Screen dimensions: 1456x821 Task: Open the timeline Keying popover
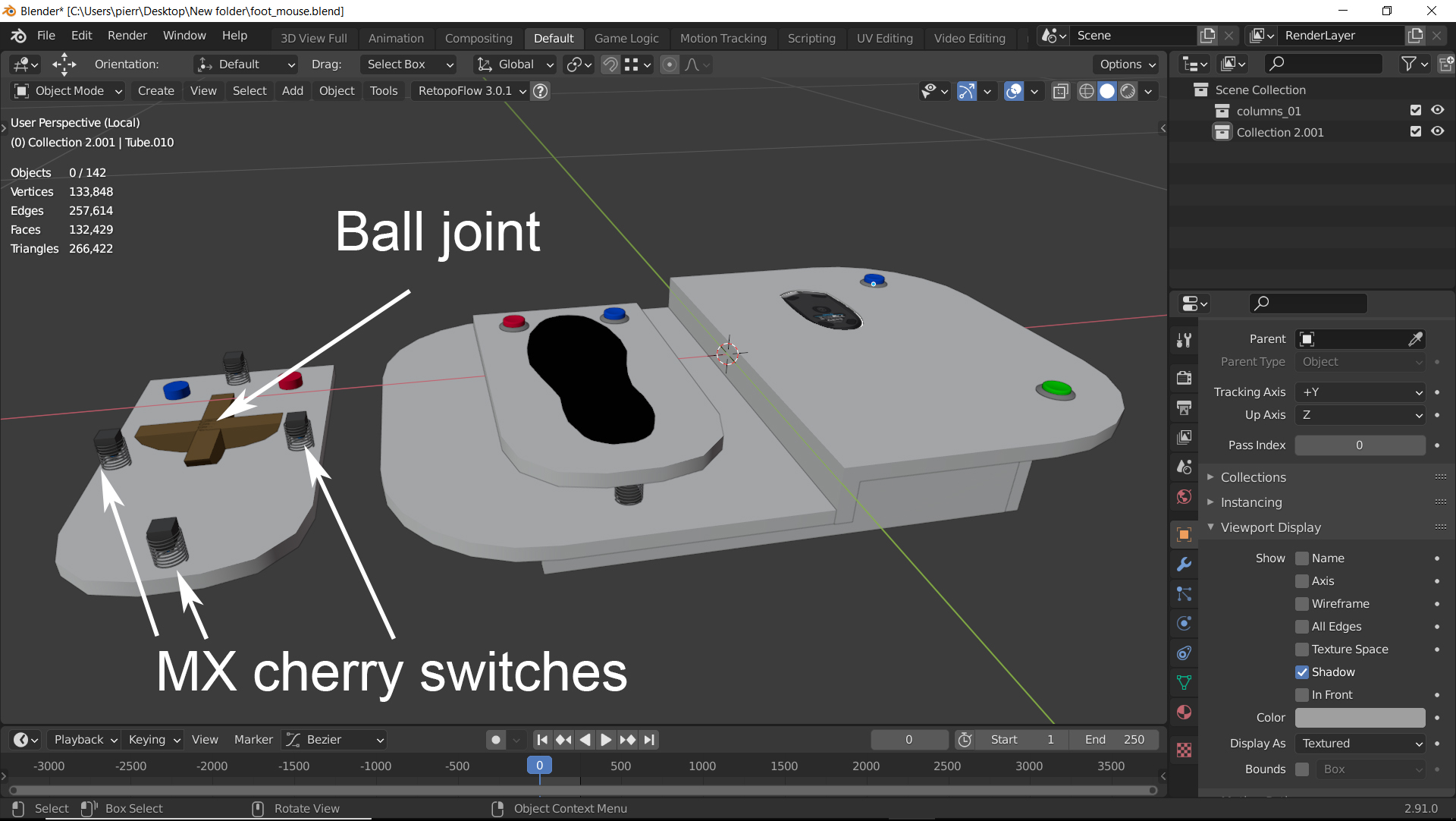(153, 740)
